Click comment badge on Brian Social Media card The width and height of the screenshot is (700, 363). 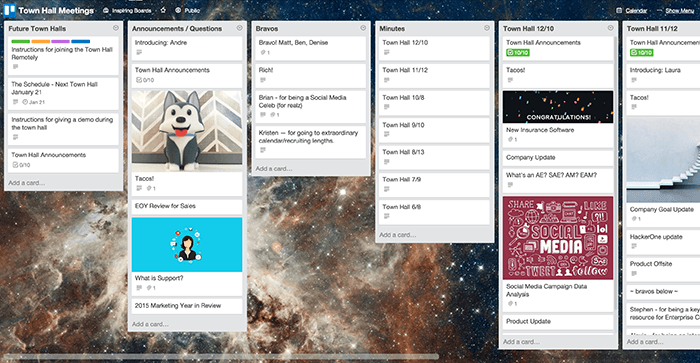point(275,115)
